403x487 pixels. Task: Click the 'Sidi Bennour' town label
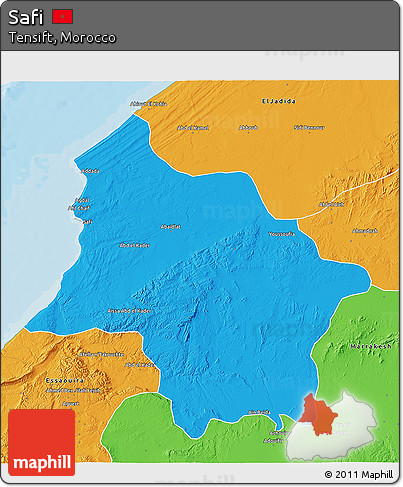point(309,127)
